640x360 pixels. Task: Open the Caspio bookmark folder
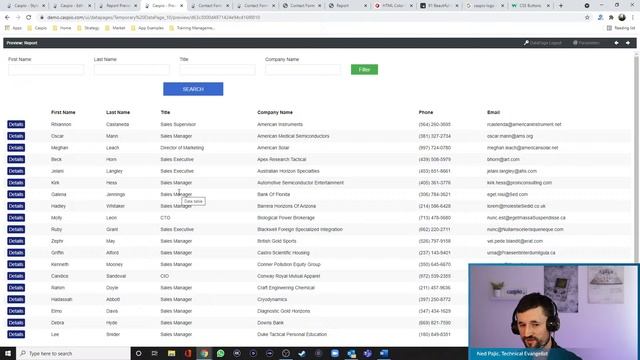tap(37, 28)
